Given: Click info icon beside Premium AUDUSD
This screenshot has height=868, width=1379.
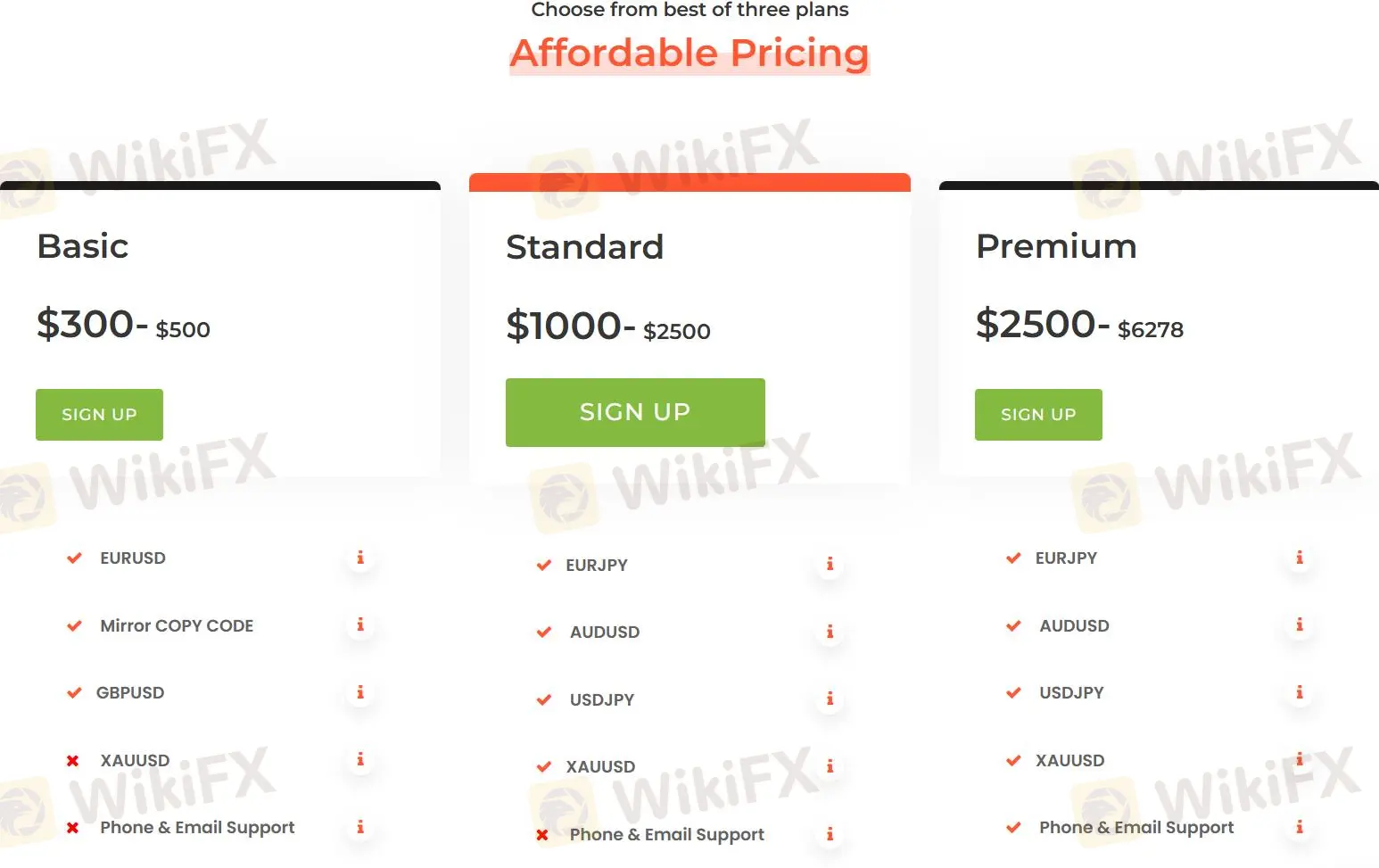Looking at the screenshot, I should 1300,624.
